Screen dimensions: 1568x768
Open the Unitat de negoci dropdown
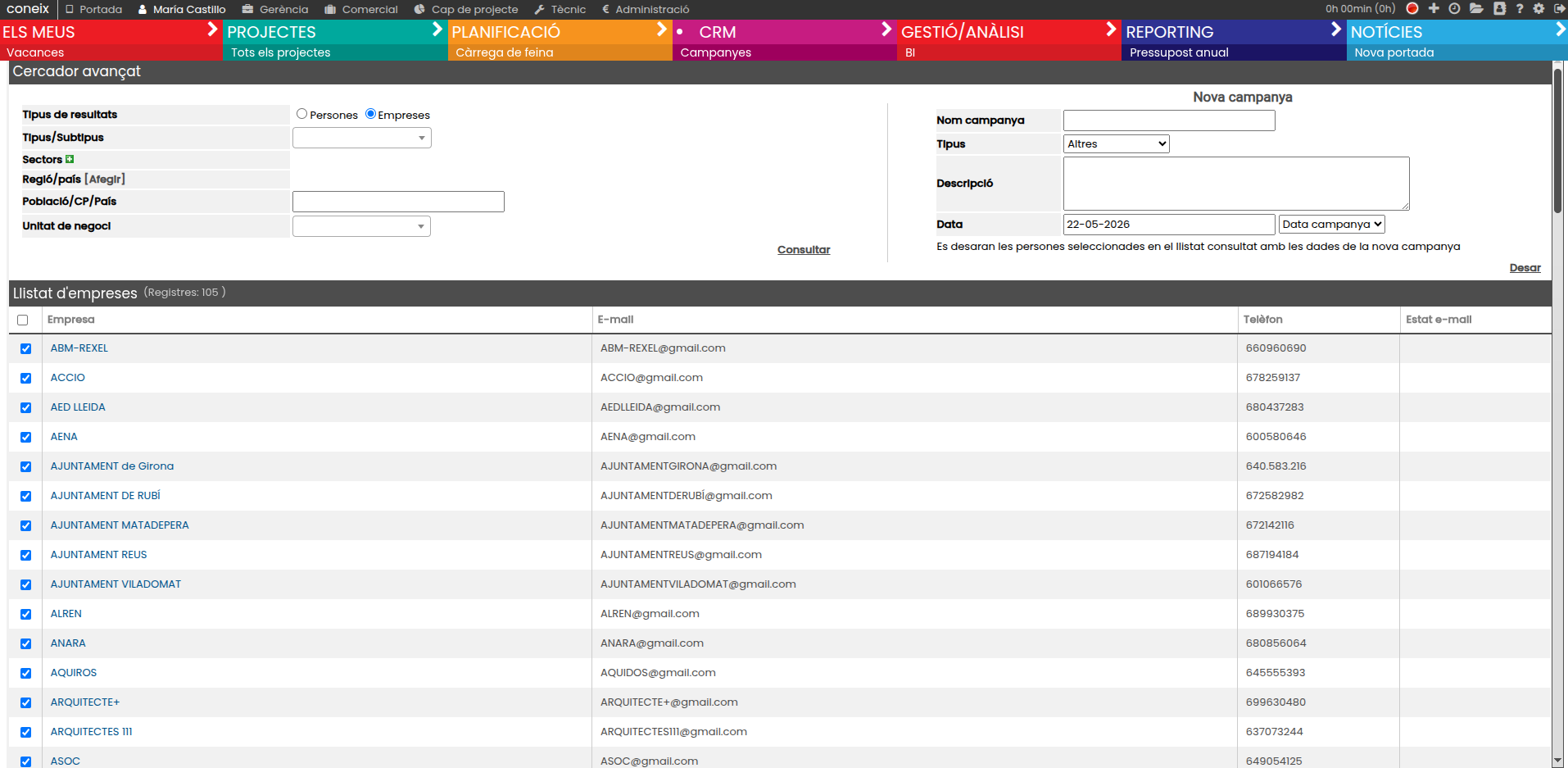361,226
